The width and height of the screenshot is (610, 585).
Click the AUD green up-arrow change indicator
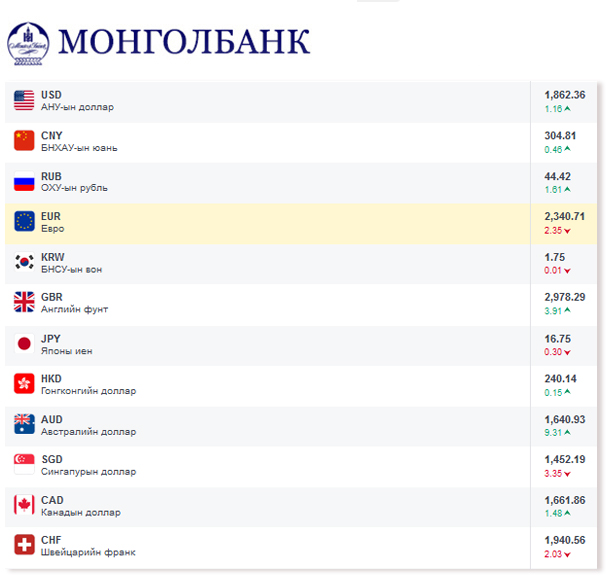tap(567, 432)
